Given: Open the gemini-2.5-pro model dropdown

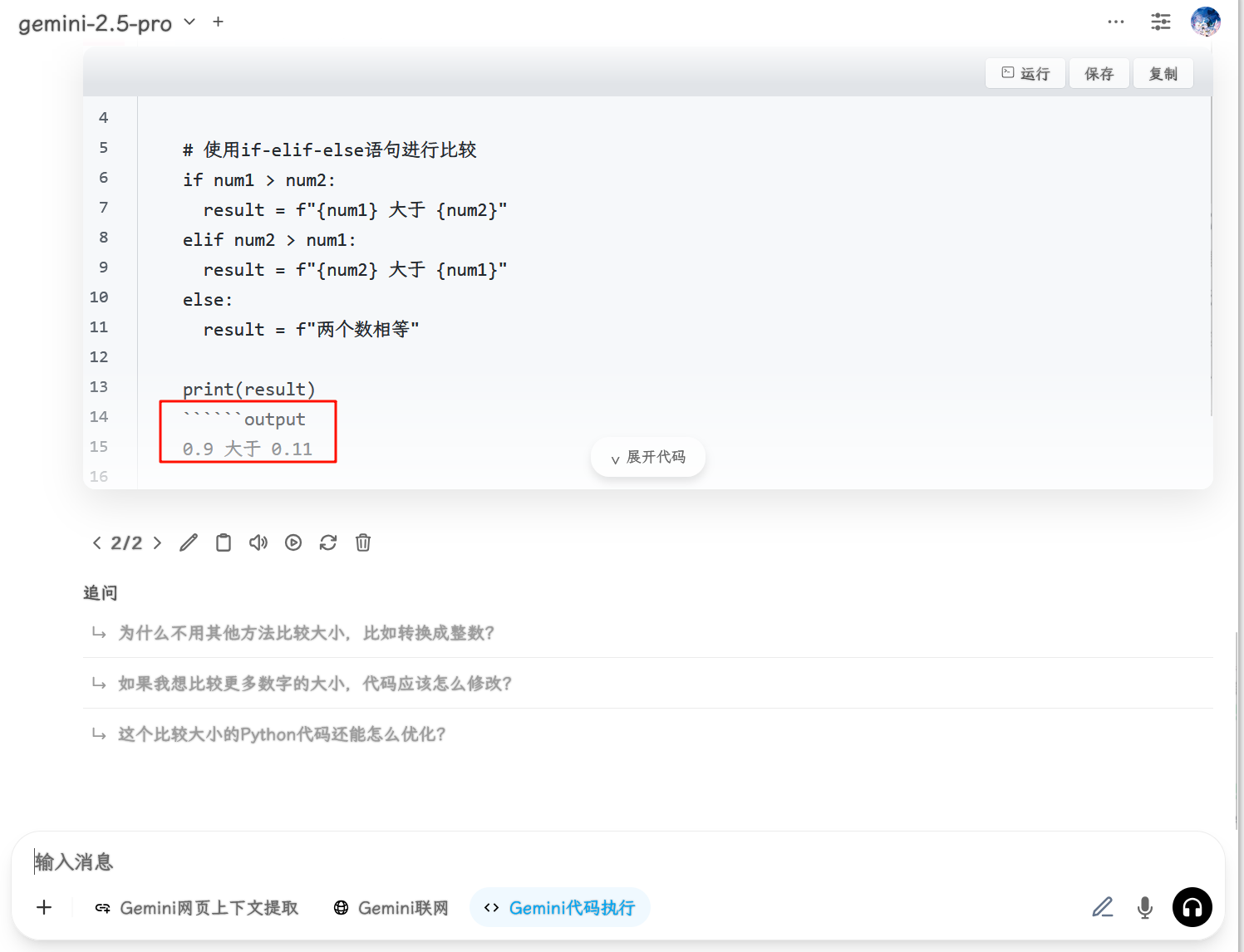Looking at the screenshot, I should [107, 23].
